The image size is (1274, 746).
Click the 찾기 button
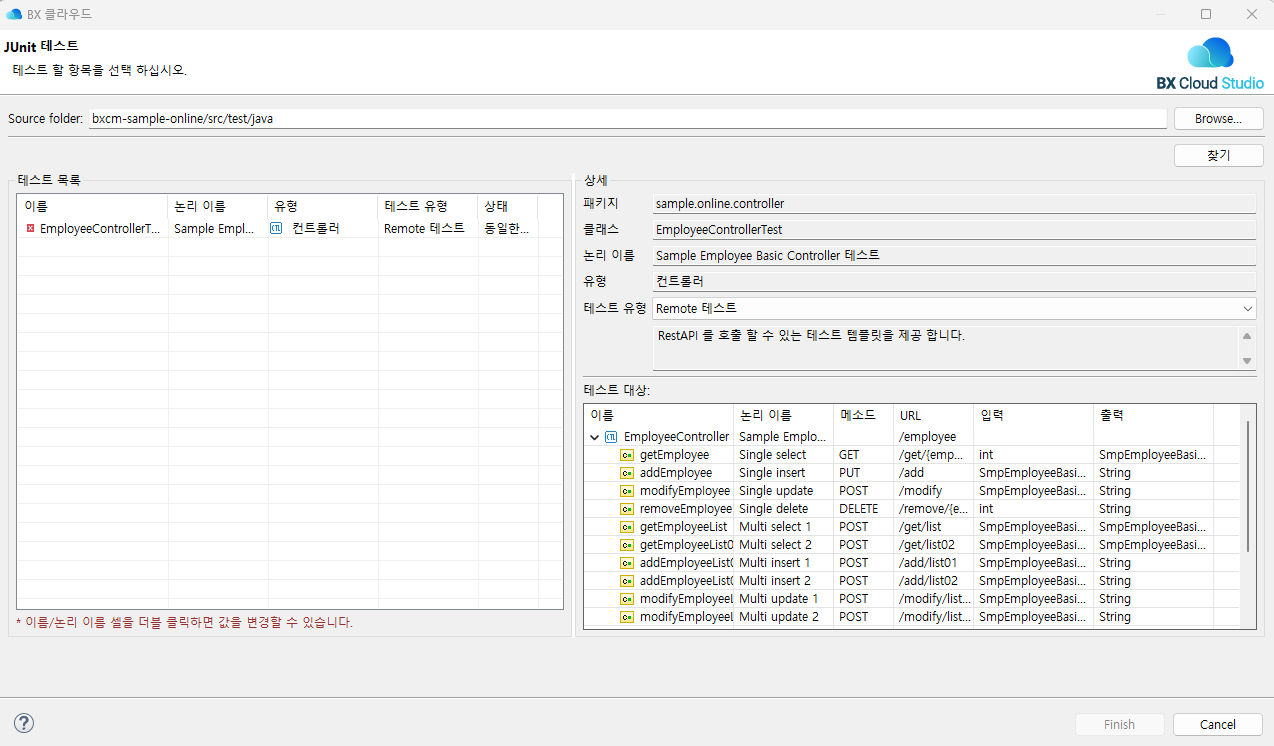pyautogui.click(x=1218, y=155)
